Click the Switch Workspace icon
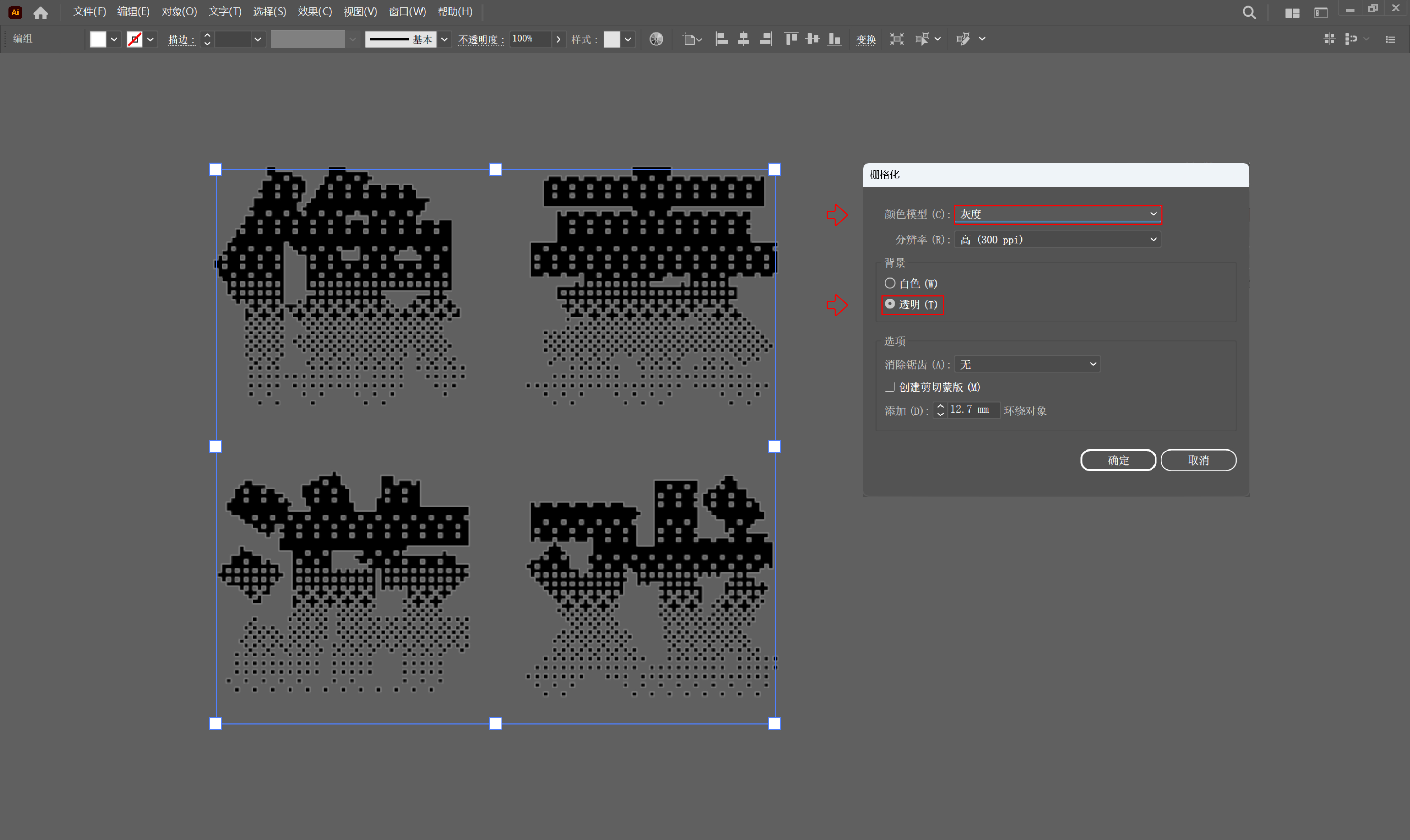Screen dimensions: 1410x840 click(x=1321, y=13)
